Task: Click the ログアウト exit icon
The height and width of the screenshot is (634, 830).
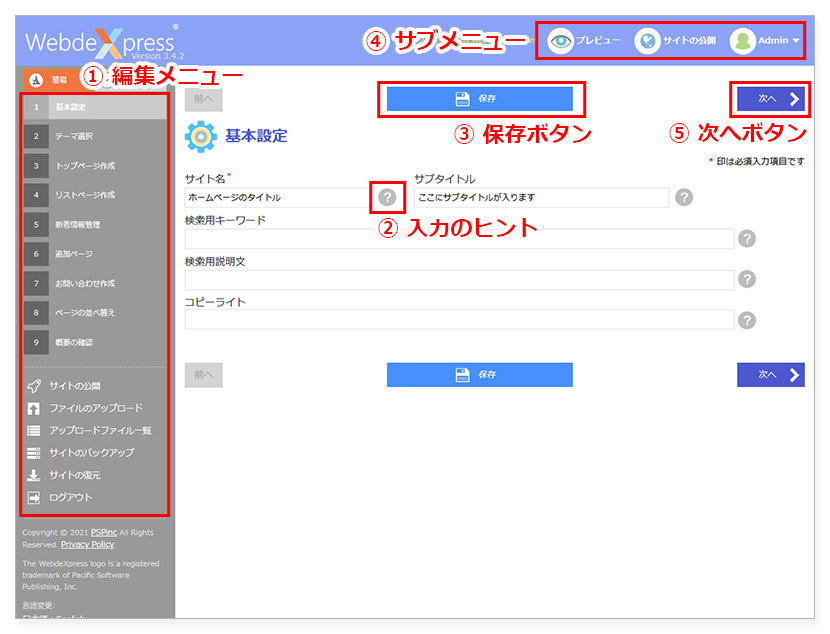Action: pyautogui.click(x=34, y=497)
